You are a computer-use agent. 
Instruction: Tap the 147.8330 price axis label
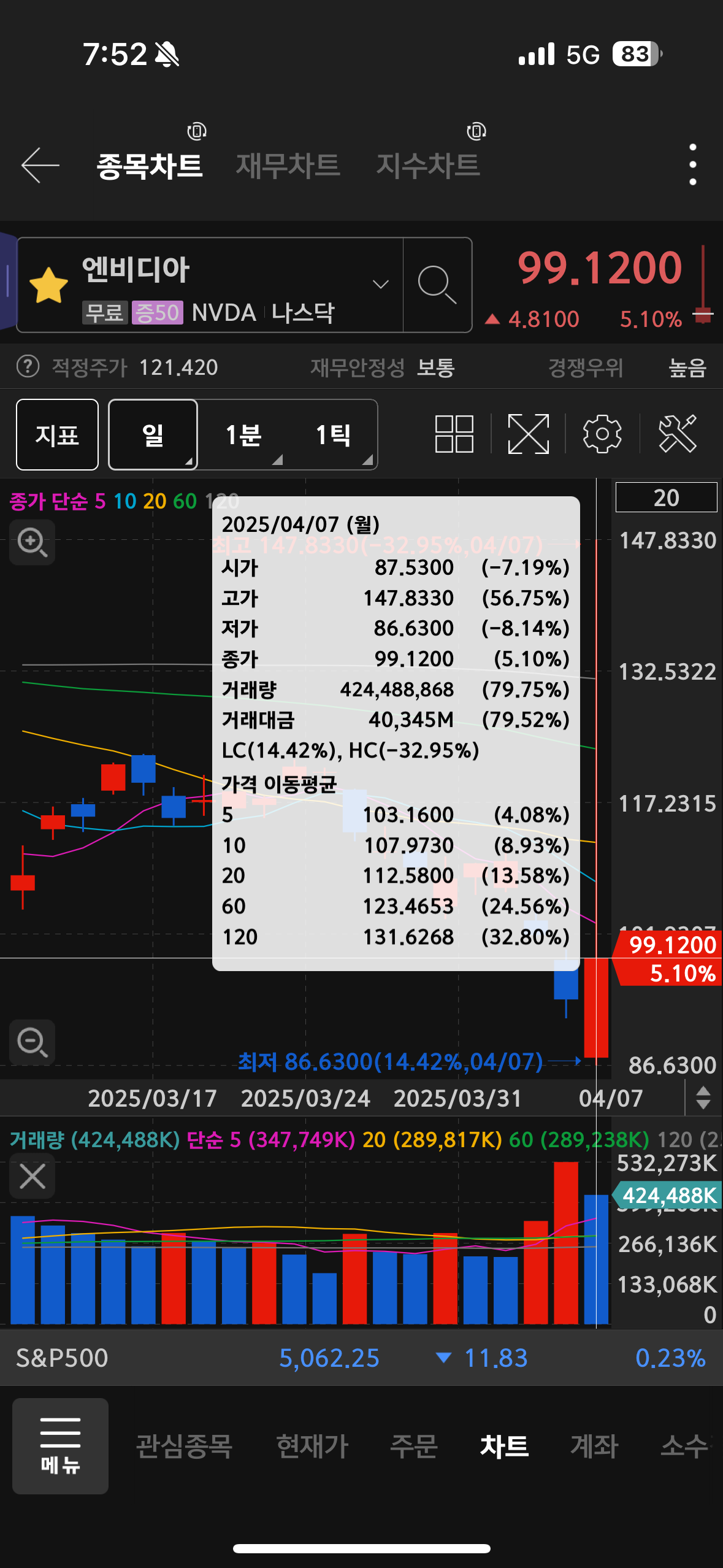click(667, 540)
